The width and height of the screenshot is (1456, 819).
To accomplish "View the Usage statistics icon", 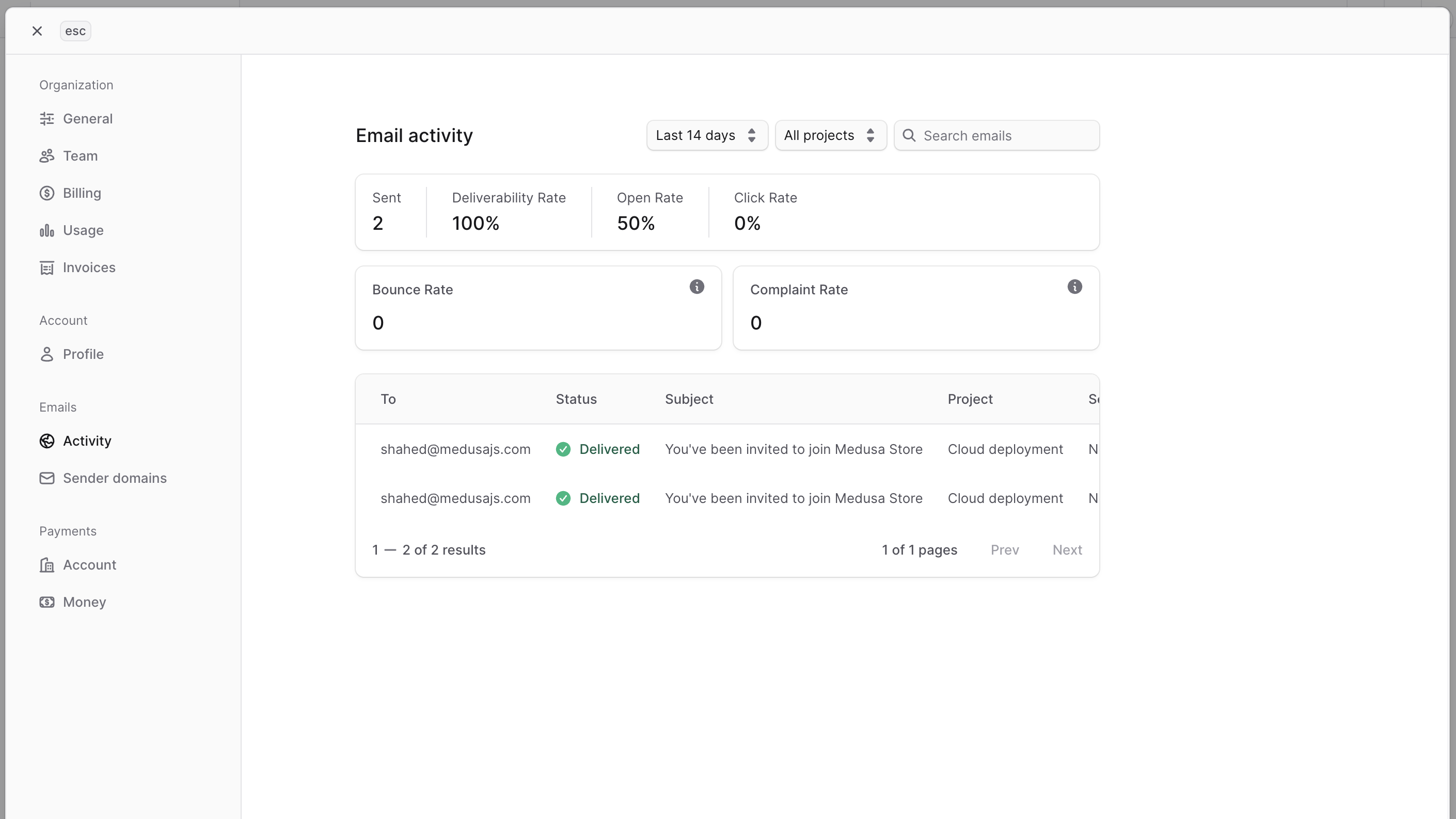I will (x=47, y=230).
